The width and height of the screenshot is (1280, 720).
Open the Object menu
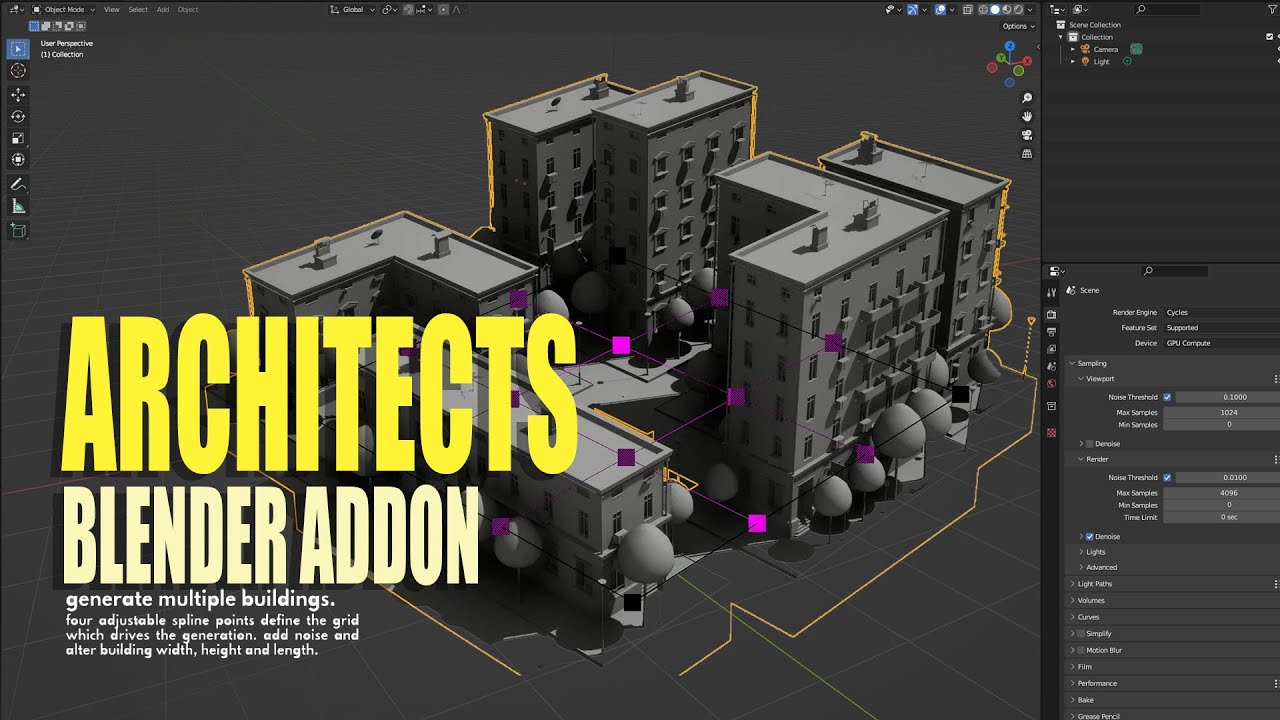[188, 9]
